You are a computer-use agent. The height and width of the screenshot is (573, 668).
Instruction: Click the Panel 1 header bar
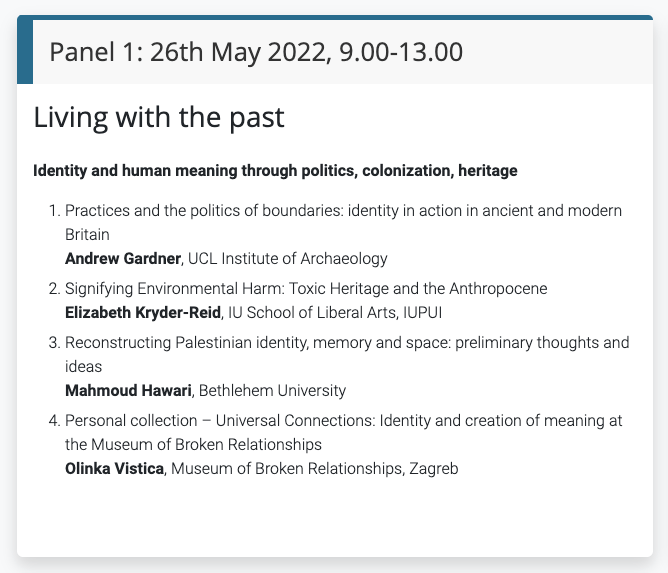[x=340, y=51]
